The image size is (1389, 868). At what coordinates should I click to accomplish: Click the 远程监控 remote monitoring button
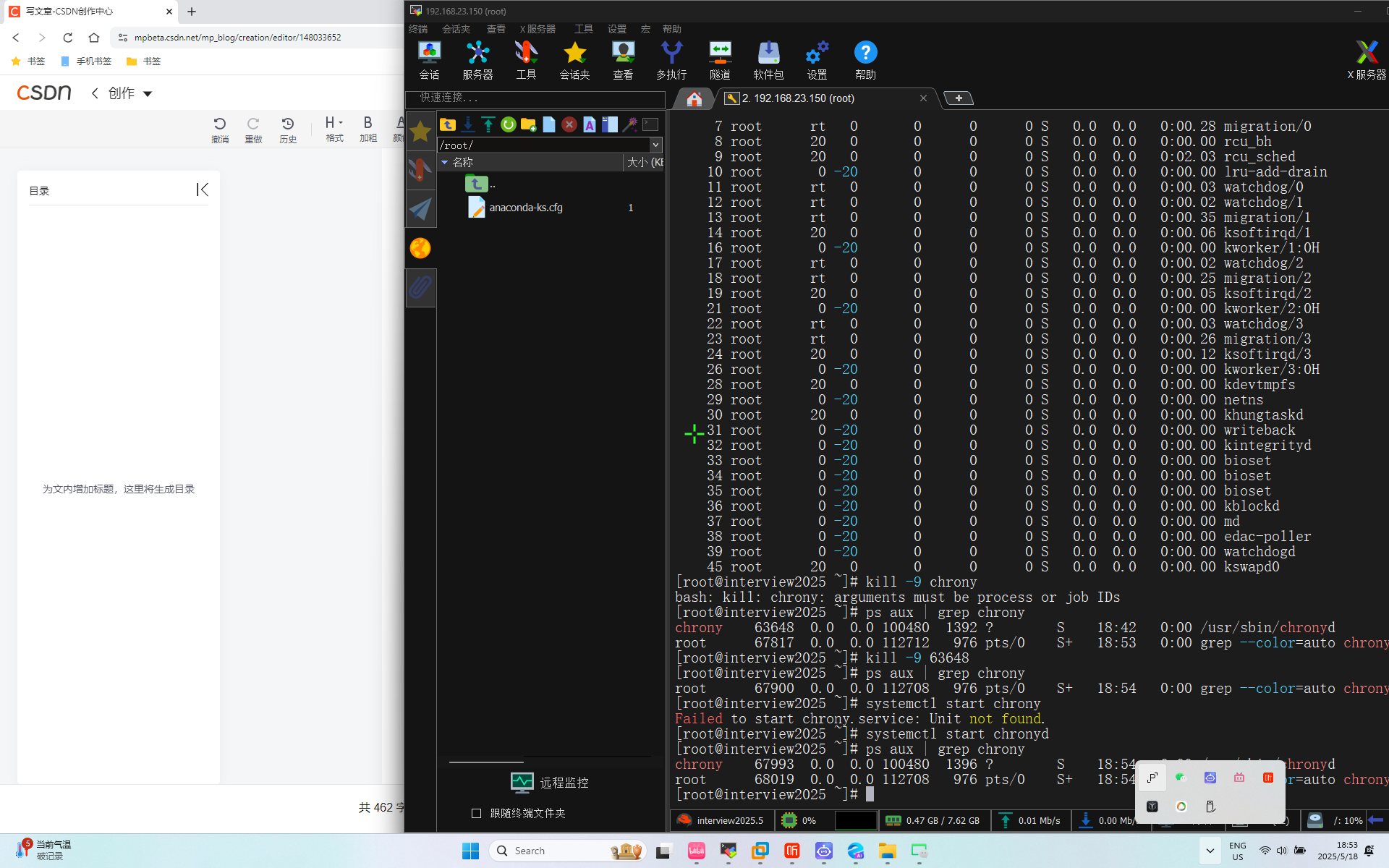tap(550, 783)
